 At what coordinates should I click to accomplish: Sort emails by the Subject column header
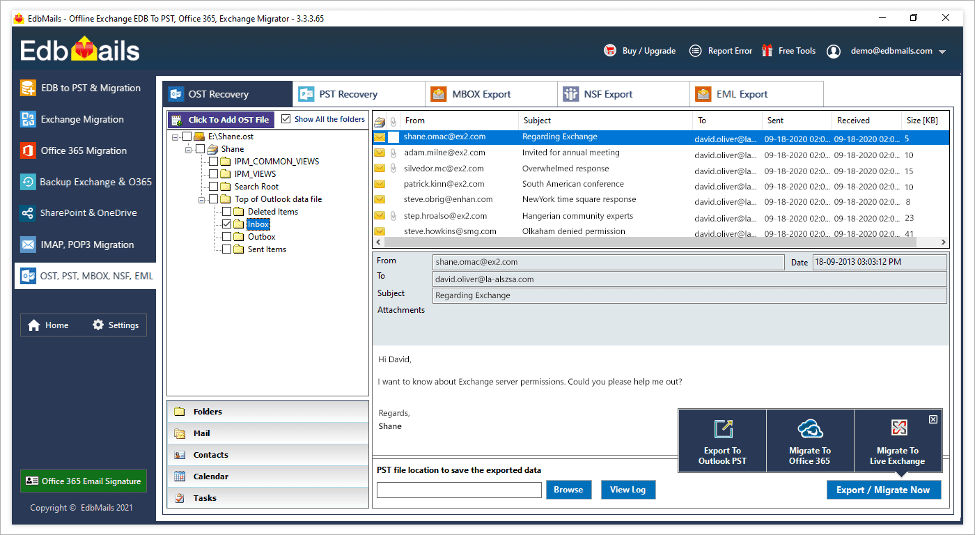click(605, 120)
